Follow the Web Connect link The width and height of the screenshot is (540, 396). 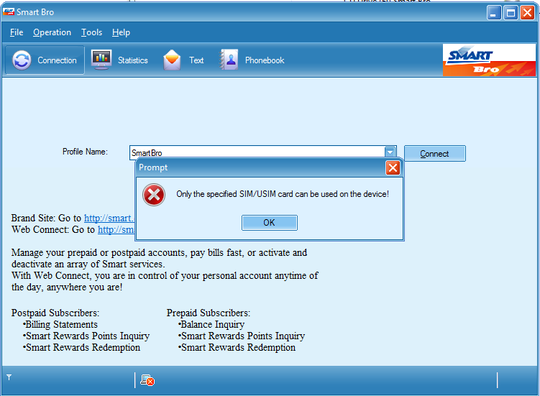(x=116, y=230)
